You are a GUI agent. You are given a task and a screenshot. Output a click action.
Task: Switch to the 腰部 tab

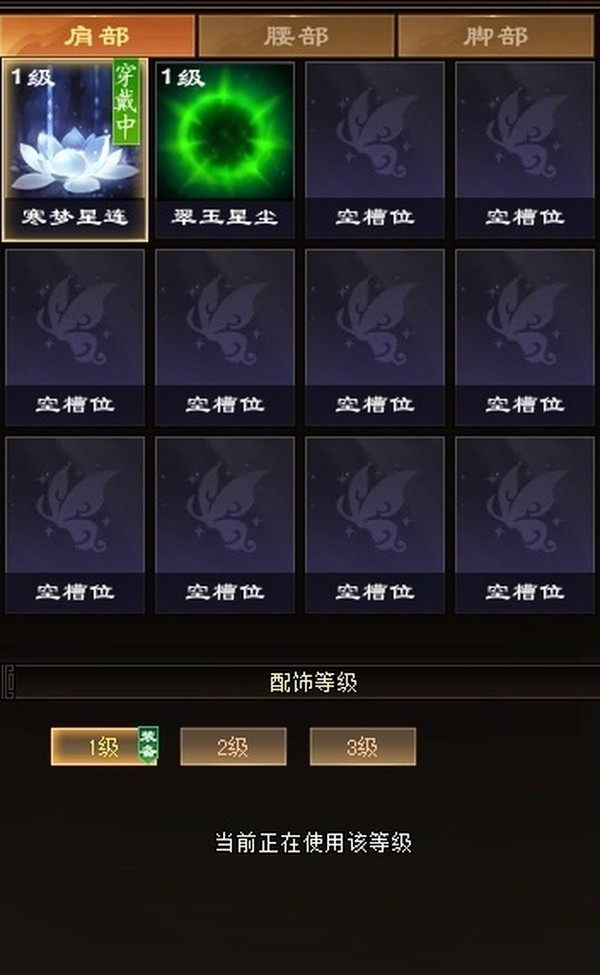(296, 35)
